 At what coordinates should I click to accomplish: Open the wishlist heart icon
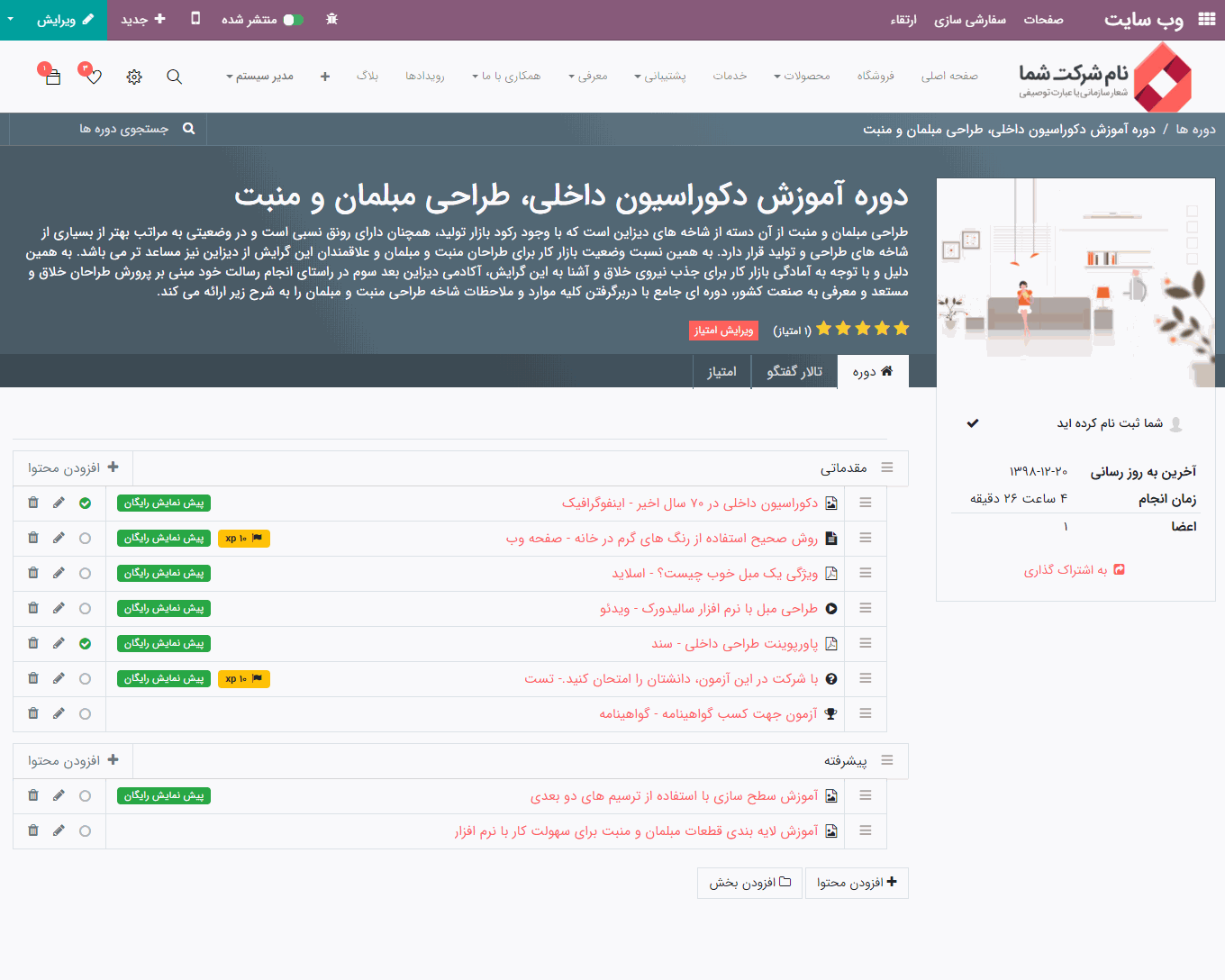(x=94, y=77)
